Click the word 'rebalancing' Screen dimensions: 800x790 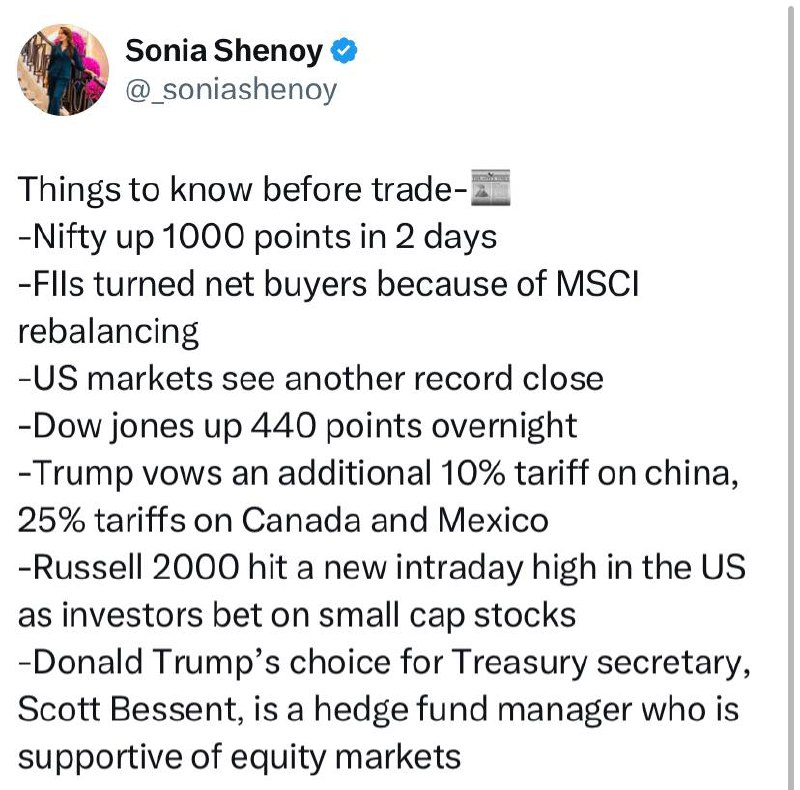(108, 332)
